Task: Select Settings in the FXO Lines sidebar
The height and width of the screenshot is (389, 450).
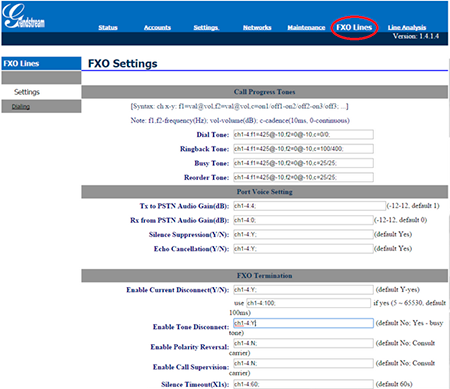Action: pyautogui.click(x=27, y=92)
